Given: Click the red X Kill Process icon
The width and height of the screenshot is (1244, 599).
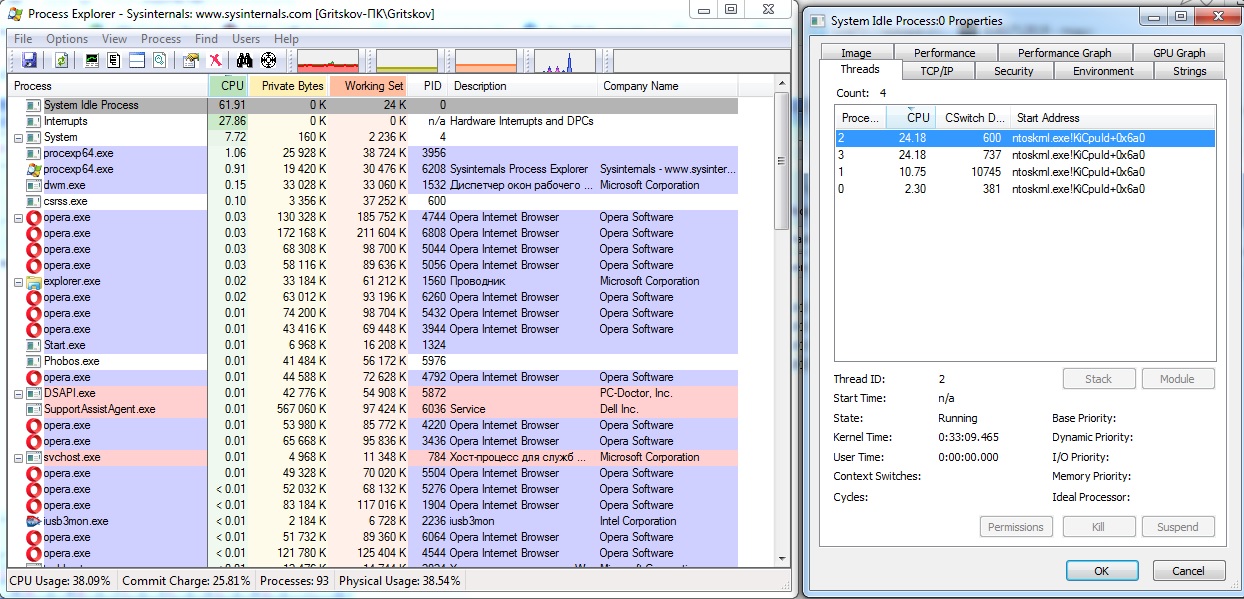Looking at the screenshot, I should tap(215, 61).
